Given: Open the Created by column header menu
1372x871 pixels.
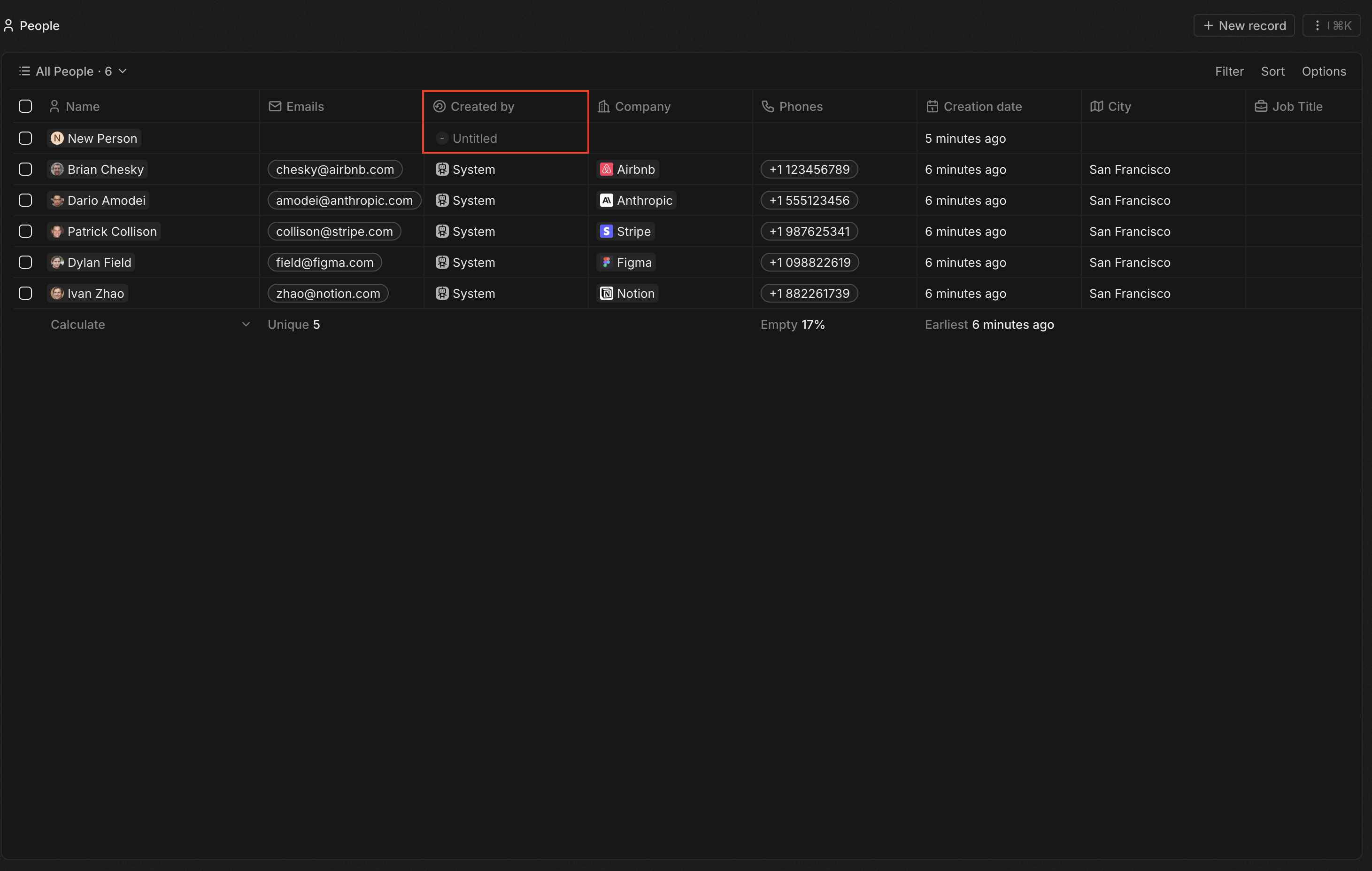Looking at the screenshot, I should coord(506,107).
